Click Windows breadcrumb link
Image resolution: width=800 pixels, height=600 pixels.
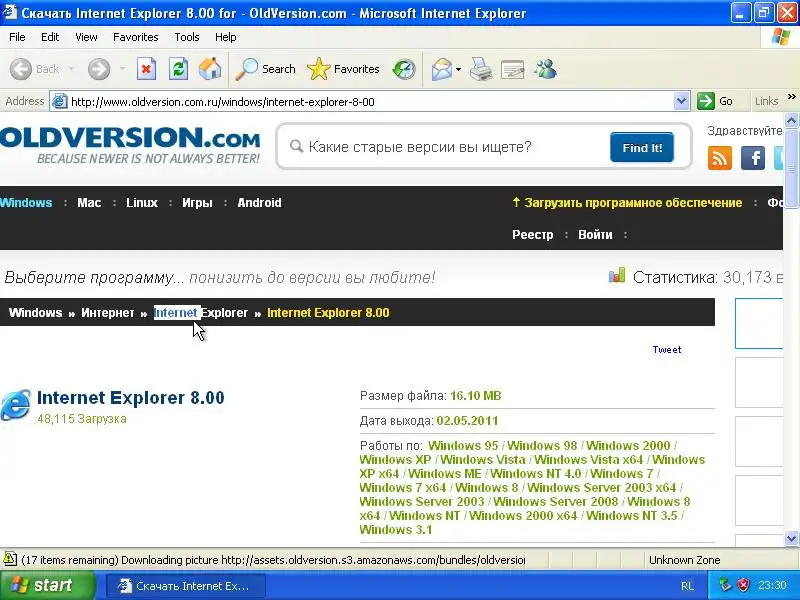(x=35, y=313)
